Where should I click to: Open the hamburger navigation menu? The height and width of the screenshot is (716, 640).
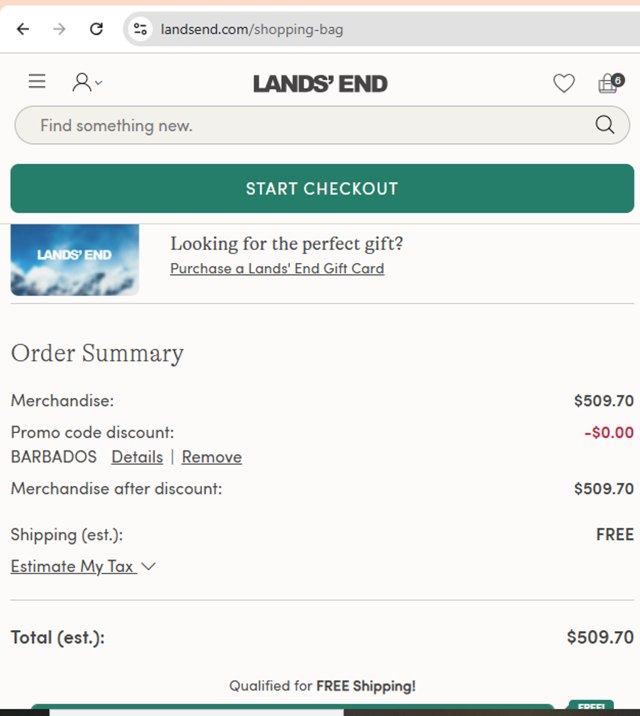coord(37,82)
